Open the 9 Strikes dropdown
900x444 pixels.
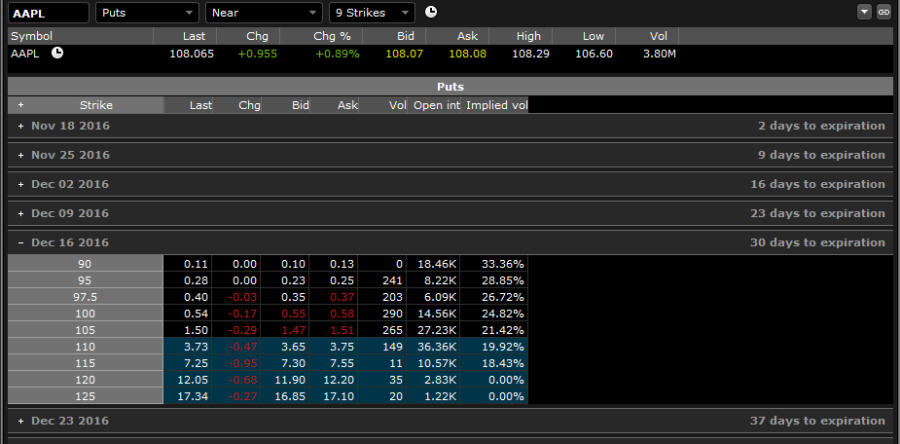[x=372, y=13]
